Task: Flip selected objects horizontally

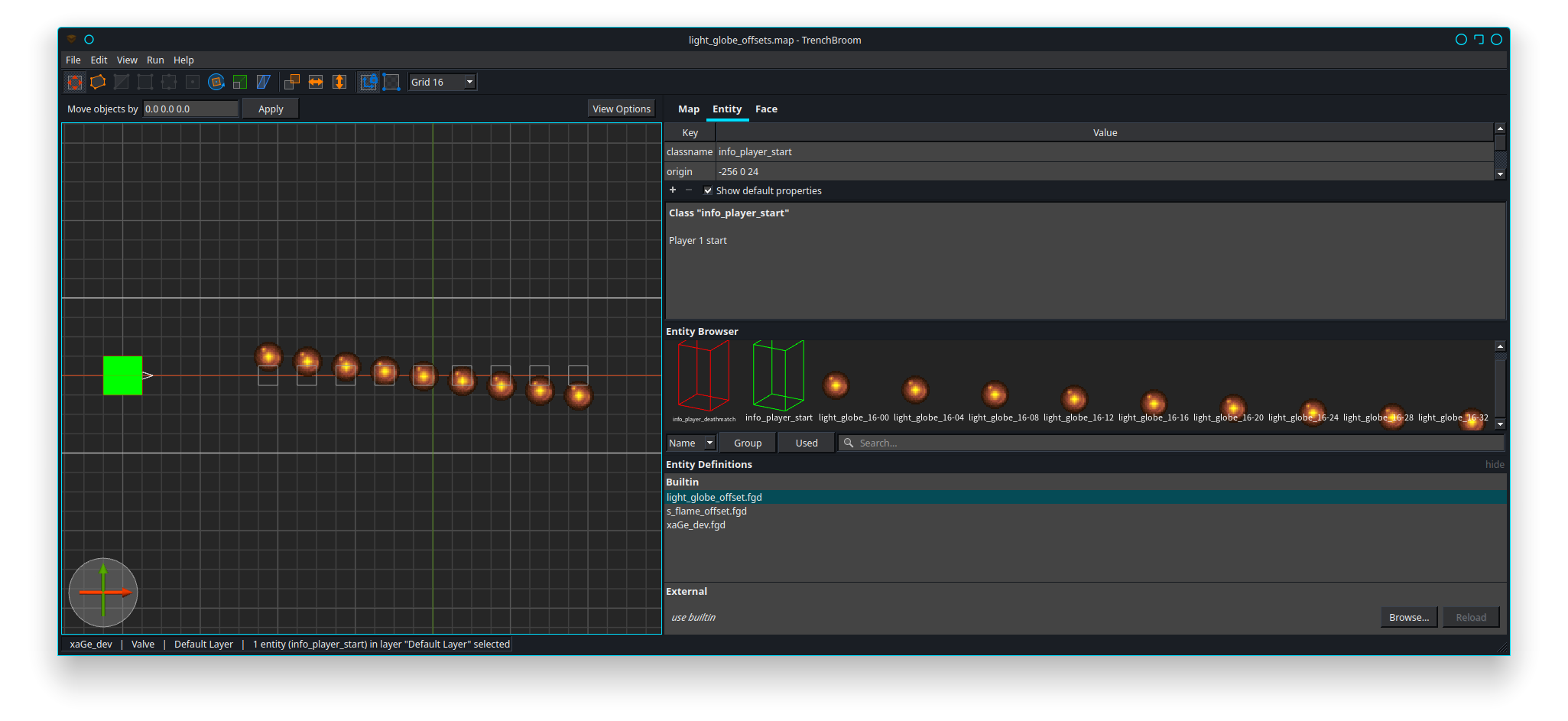Action: click(316, 82)
